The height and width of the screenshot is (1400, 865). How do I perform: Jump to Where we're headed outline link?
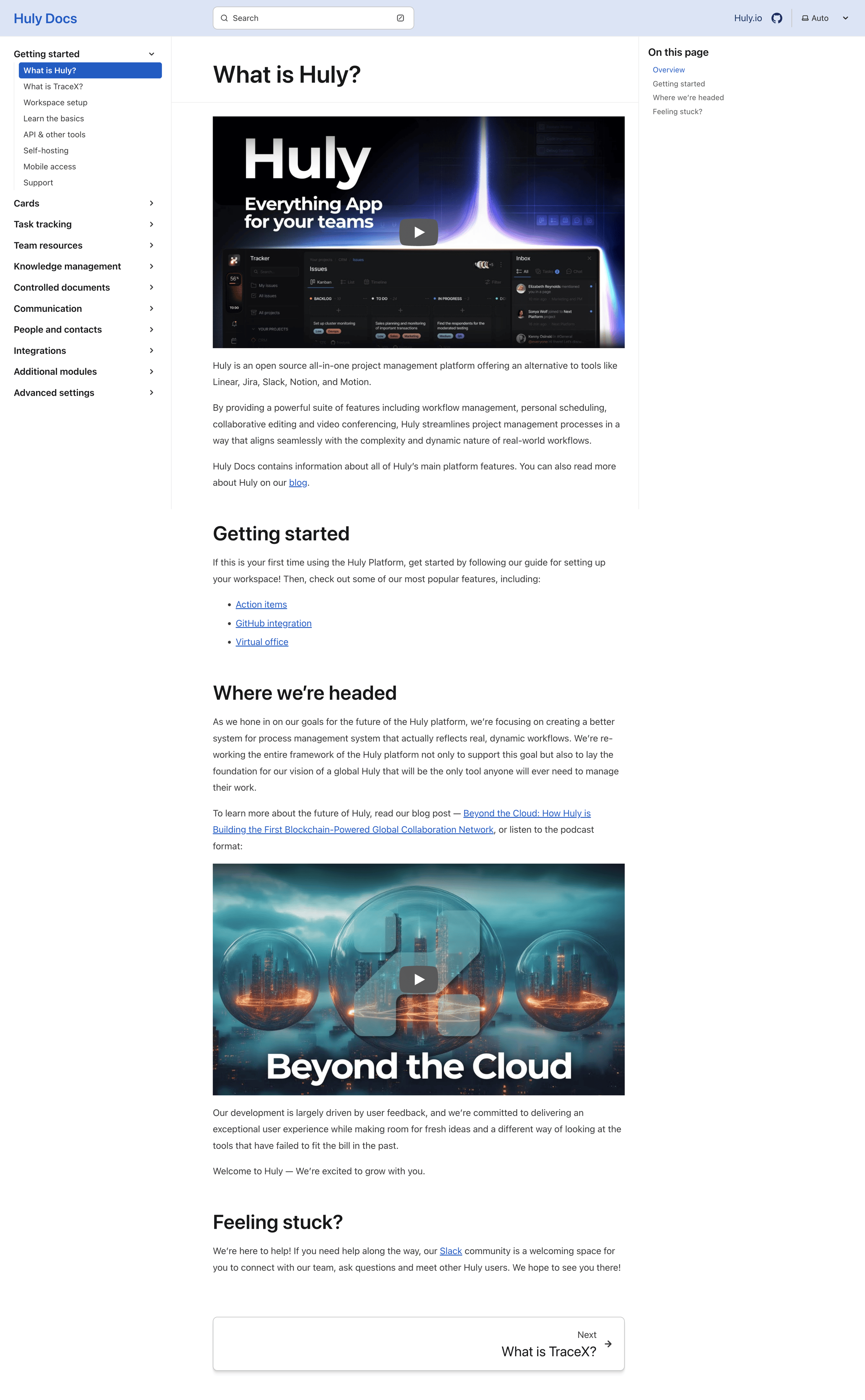tap(688, 98)
